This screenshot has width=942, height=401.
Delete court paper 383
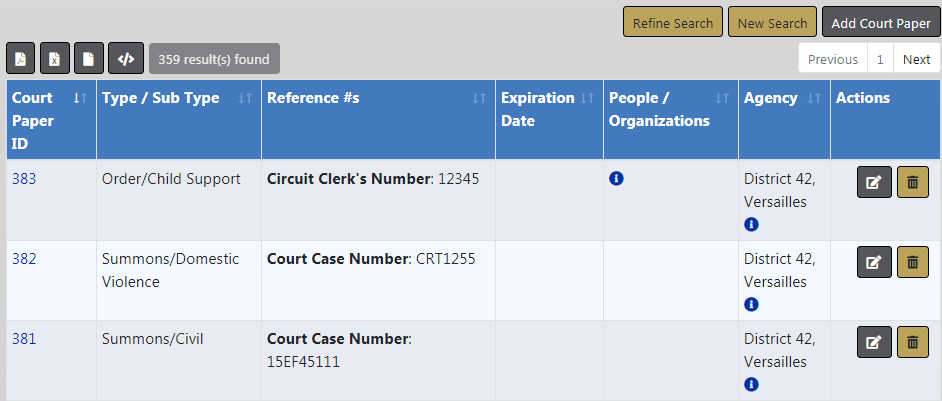[x=912, y=182]
